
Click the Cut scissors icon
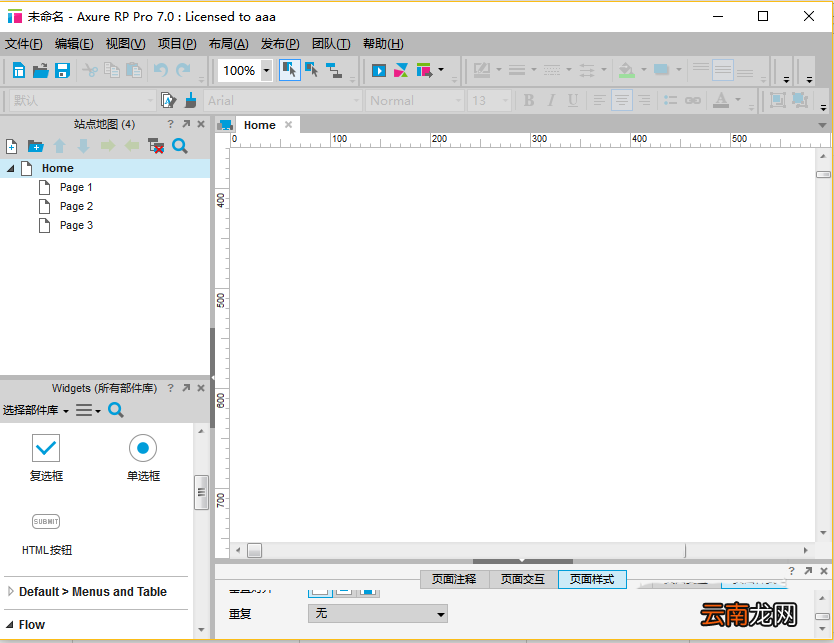click(x=90, y=70)
